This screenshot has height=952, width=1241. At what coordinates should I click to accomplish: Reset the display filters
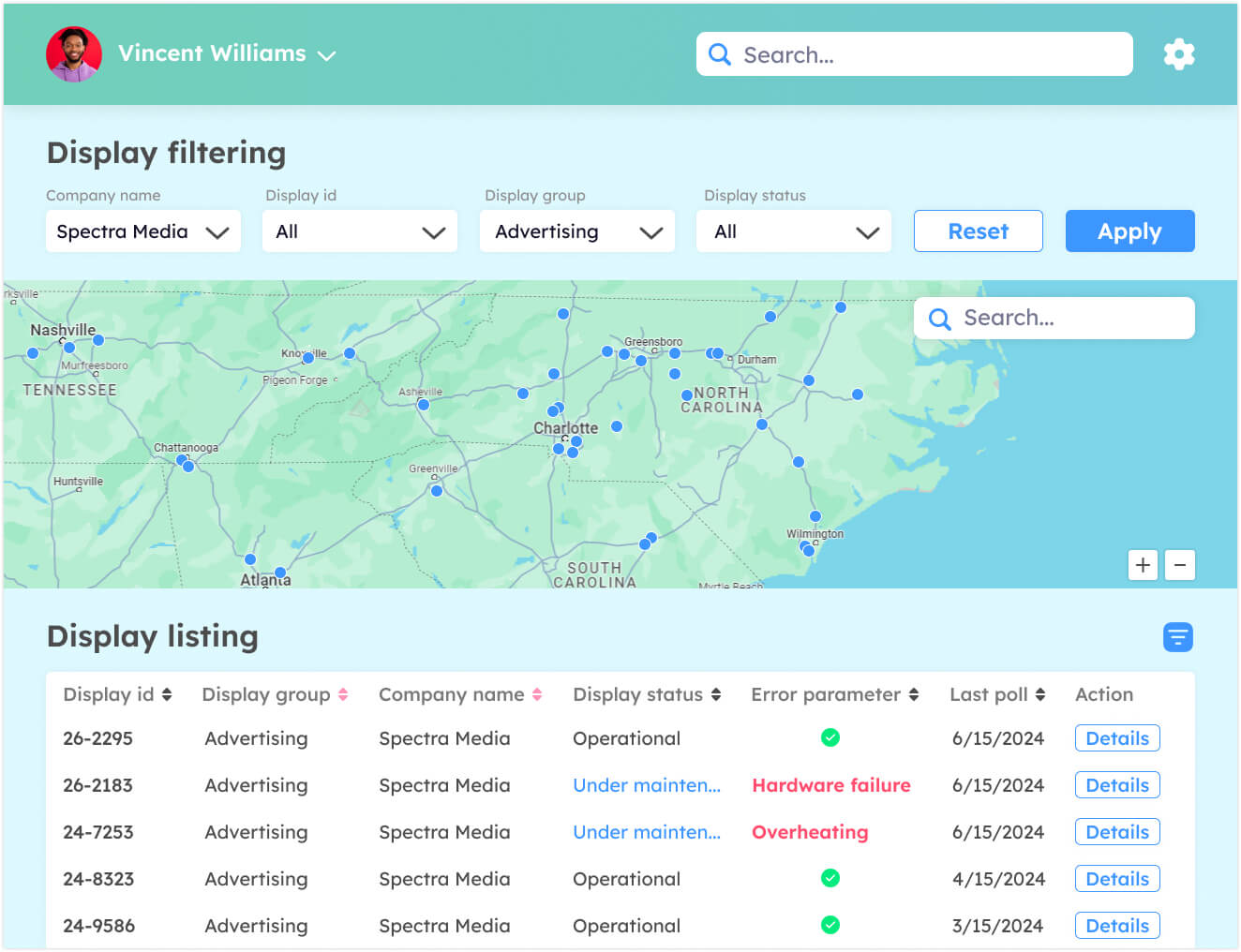pyautogui.click(x=978, y=231)
